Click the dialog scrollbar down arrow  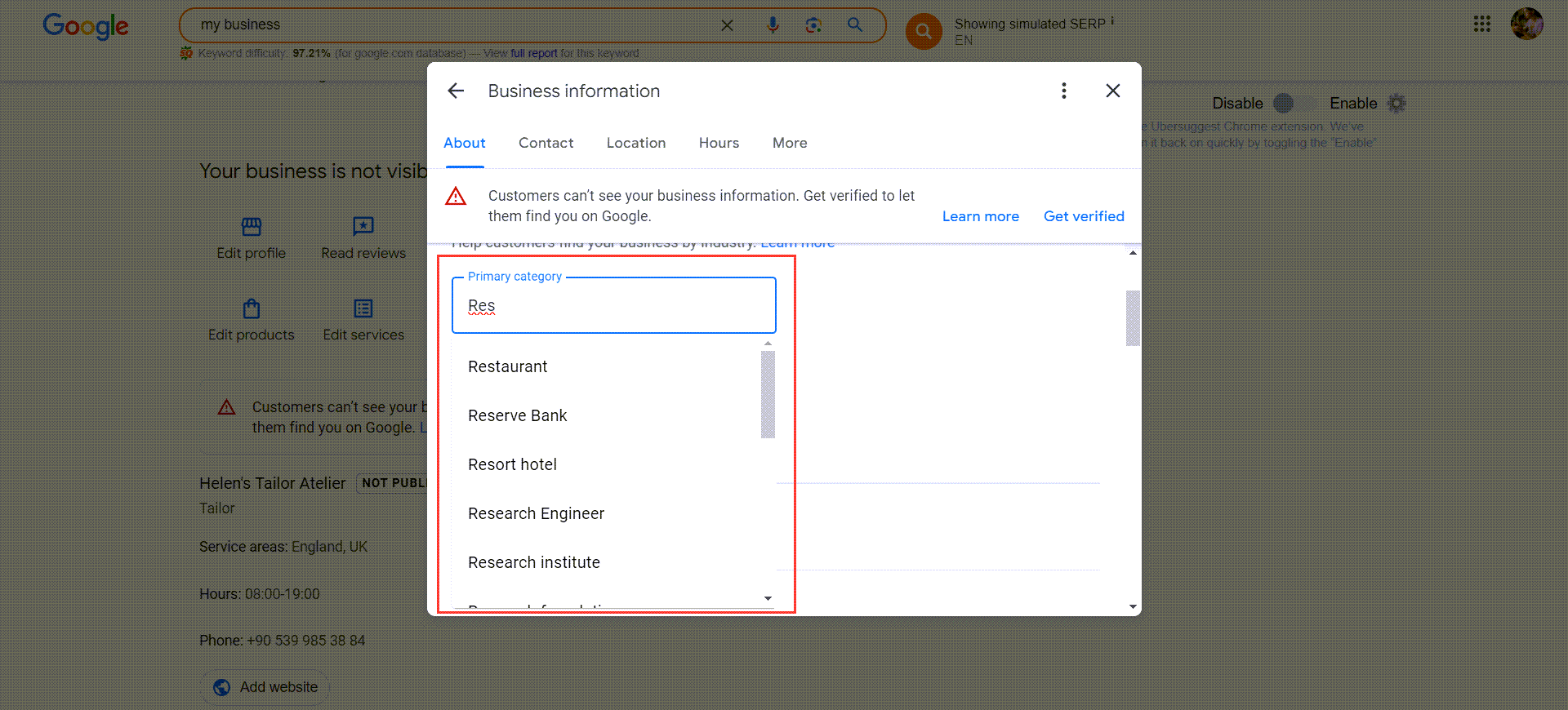click(1133, 606)
